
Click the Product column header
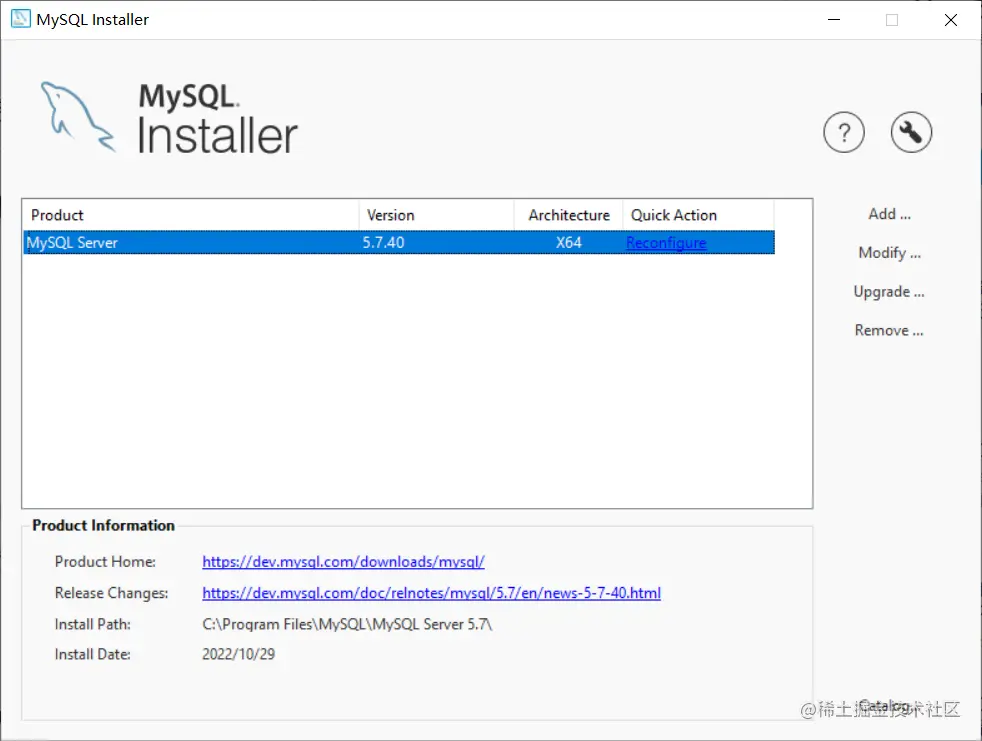[190, 215]
